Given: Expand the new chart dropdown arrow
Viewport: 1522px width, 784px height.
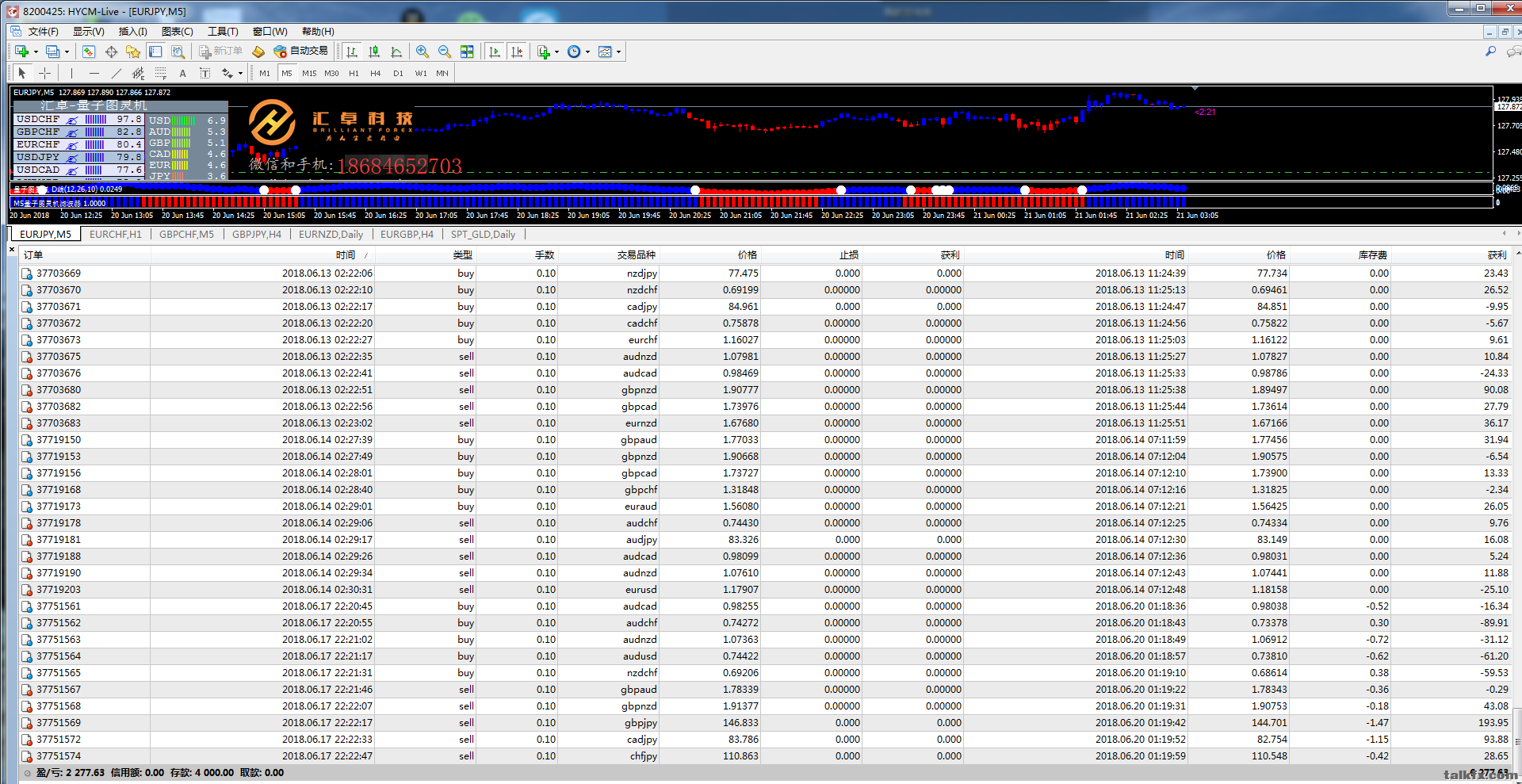Looking at the screenshot, I should click(36, 52).
